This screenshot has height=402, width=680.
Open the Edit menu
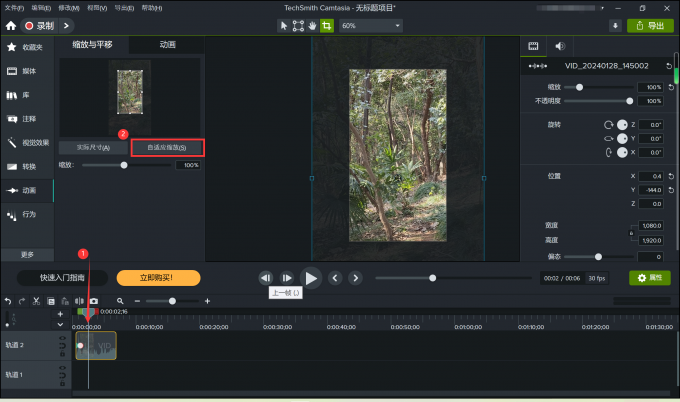click(41, 8)
